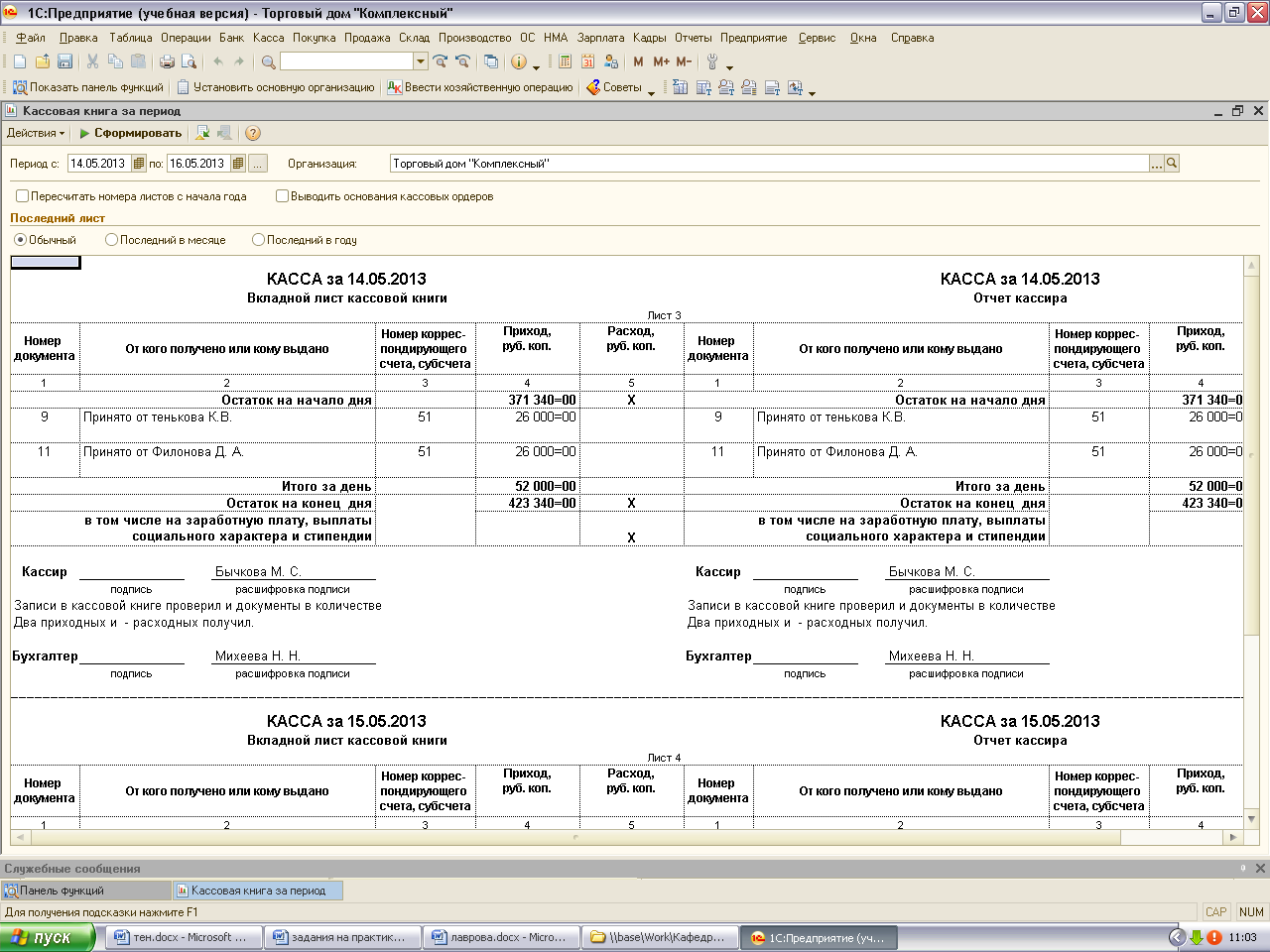Click the user lock icon

[610, 61]
